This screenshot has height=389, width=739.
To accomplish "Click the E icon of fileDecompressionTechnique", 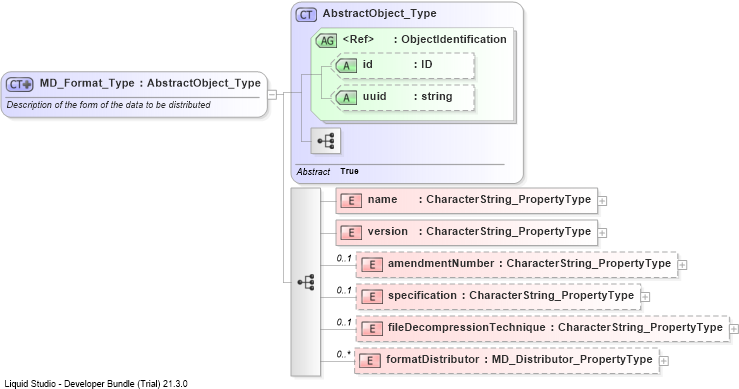I will click(372, 329).
